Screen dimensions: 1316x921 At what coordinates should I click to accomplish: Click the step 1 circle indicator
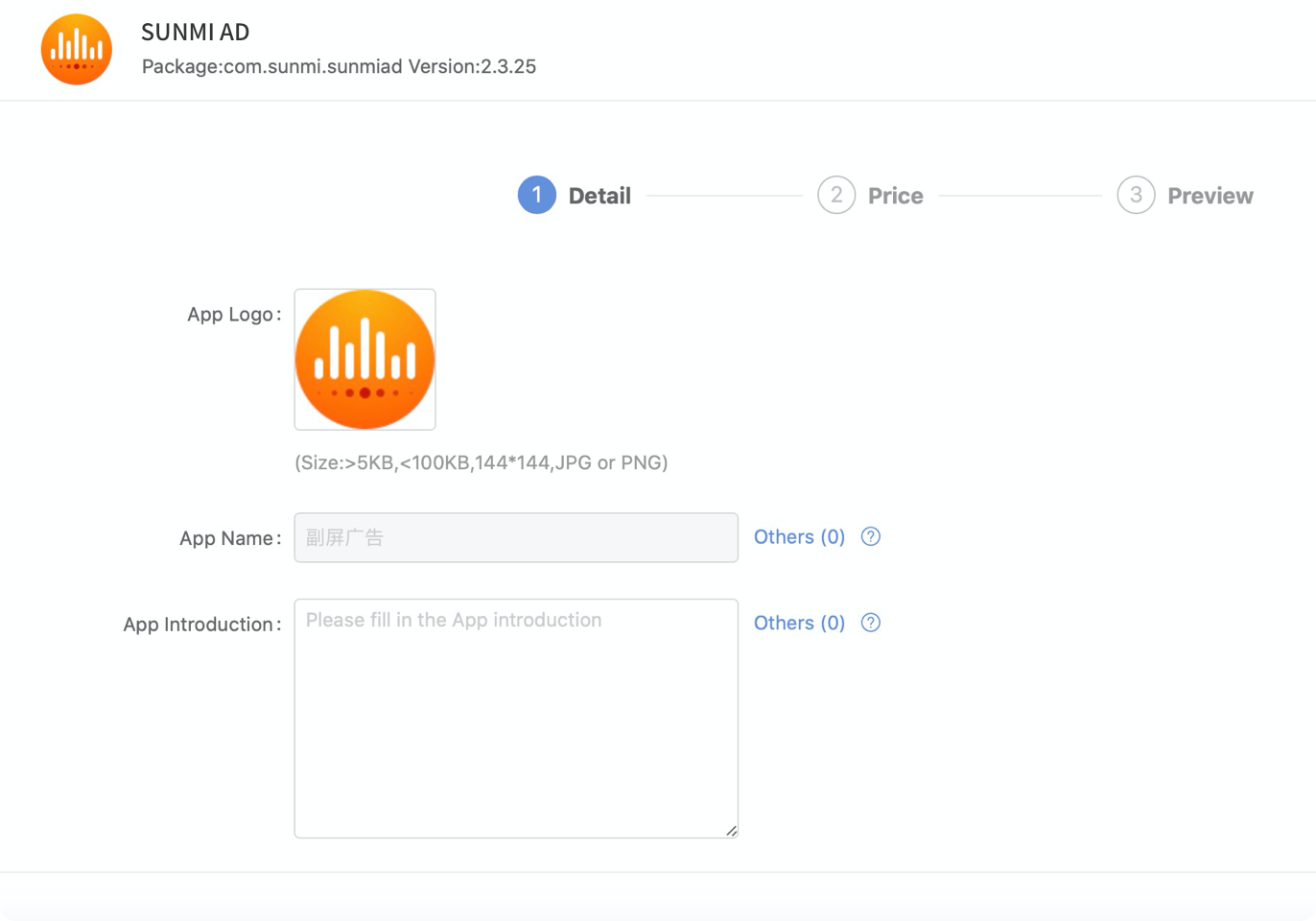(537, 195)
